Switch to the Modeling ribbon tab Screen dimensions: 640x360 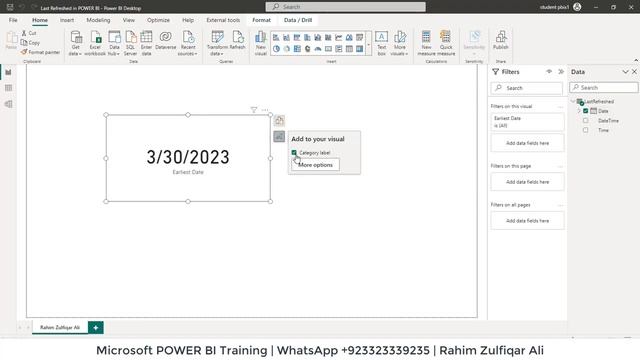coord(98,20)
